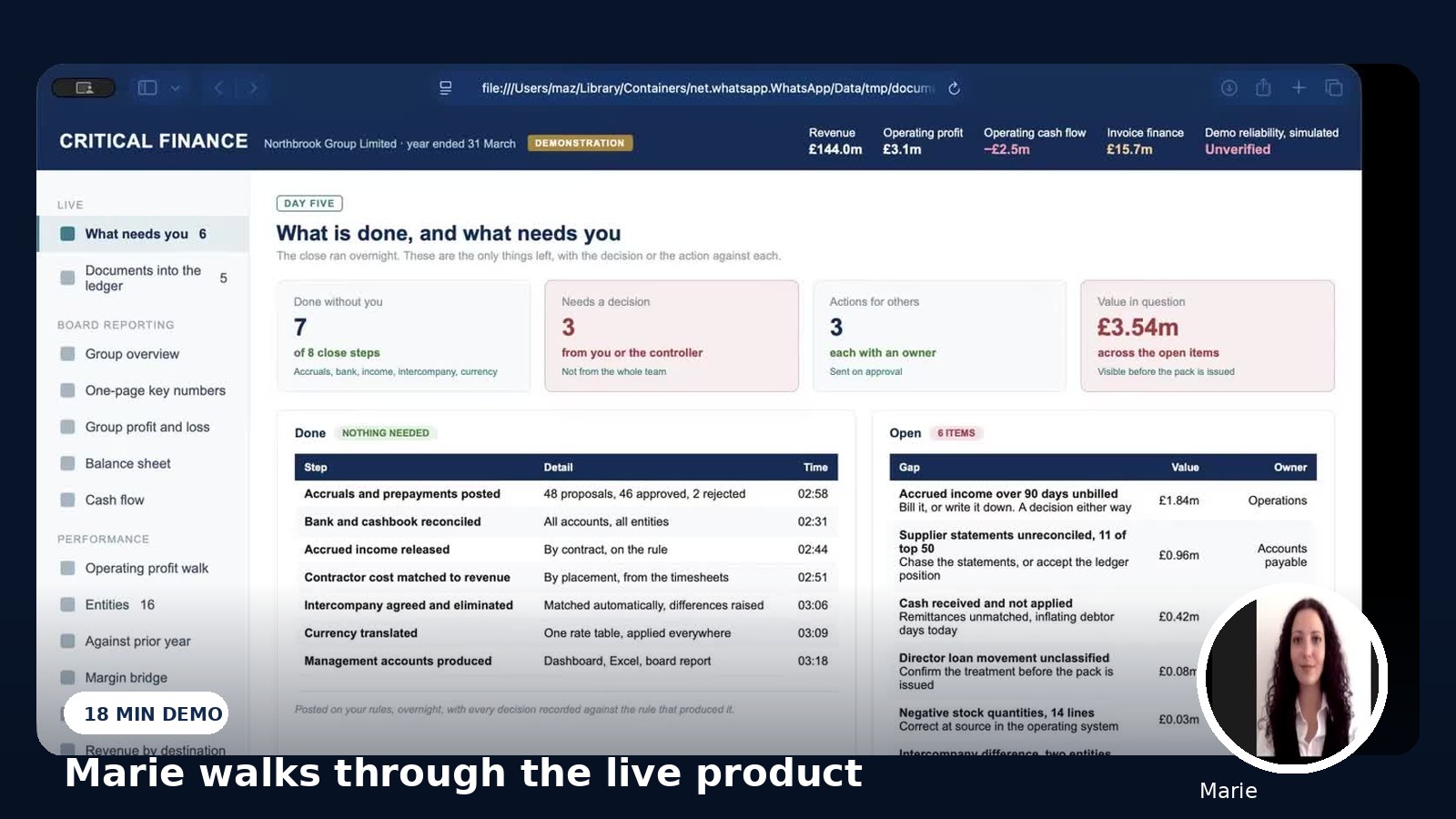1456x819 pixels.
Task: Open Supplier statements unreconciled gap
Action: point(1103,555)
